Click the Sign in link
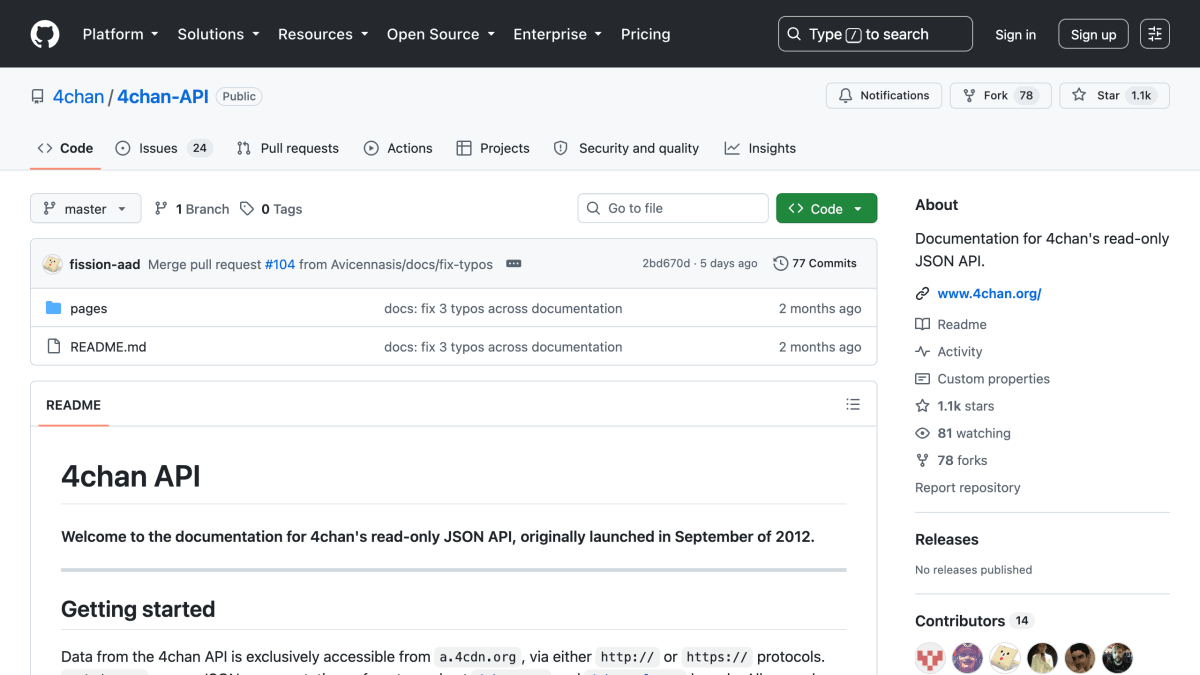Image resolution: width=1200 pixels, height=675 pixels. point(1015,34)
